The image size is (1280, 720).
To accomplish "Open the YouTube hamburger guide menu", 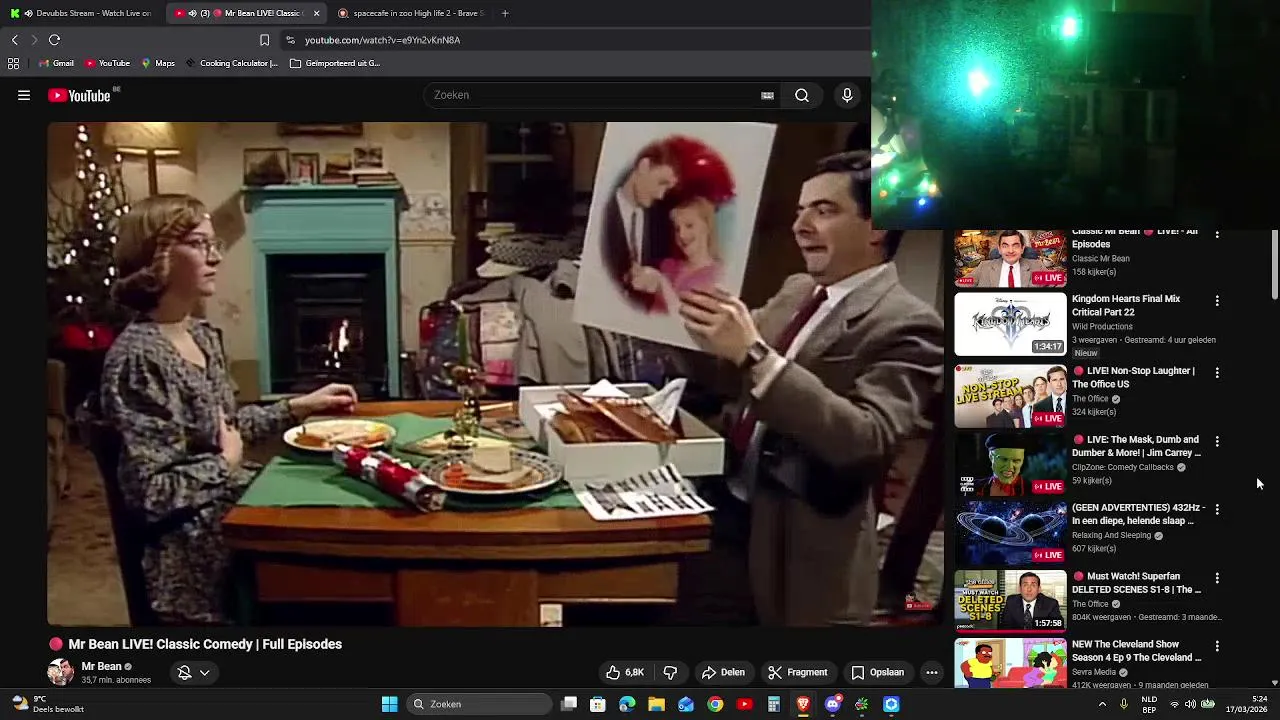I will (24, 95).
